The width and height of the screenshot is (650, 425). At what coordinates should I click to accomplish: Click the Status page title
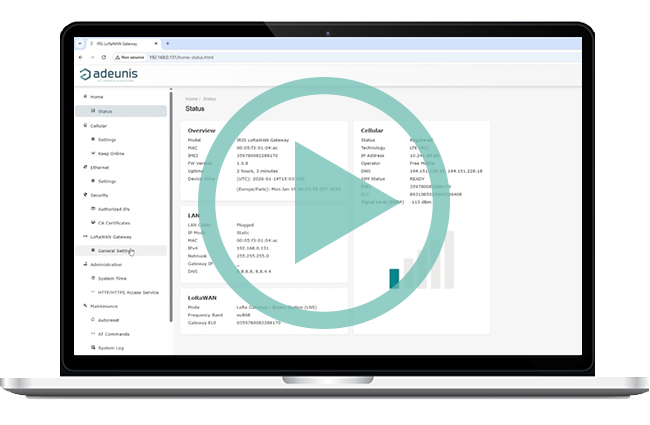195,109
